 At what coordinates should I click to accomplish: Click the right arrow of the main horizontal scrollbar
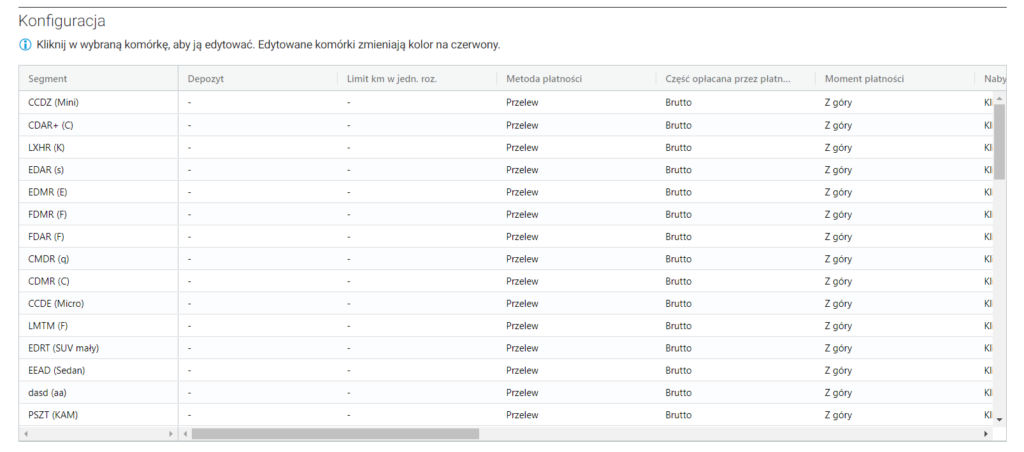987,434
